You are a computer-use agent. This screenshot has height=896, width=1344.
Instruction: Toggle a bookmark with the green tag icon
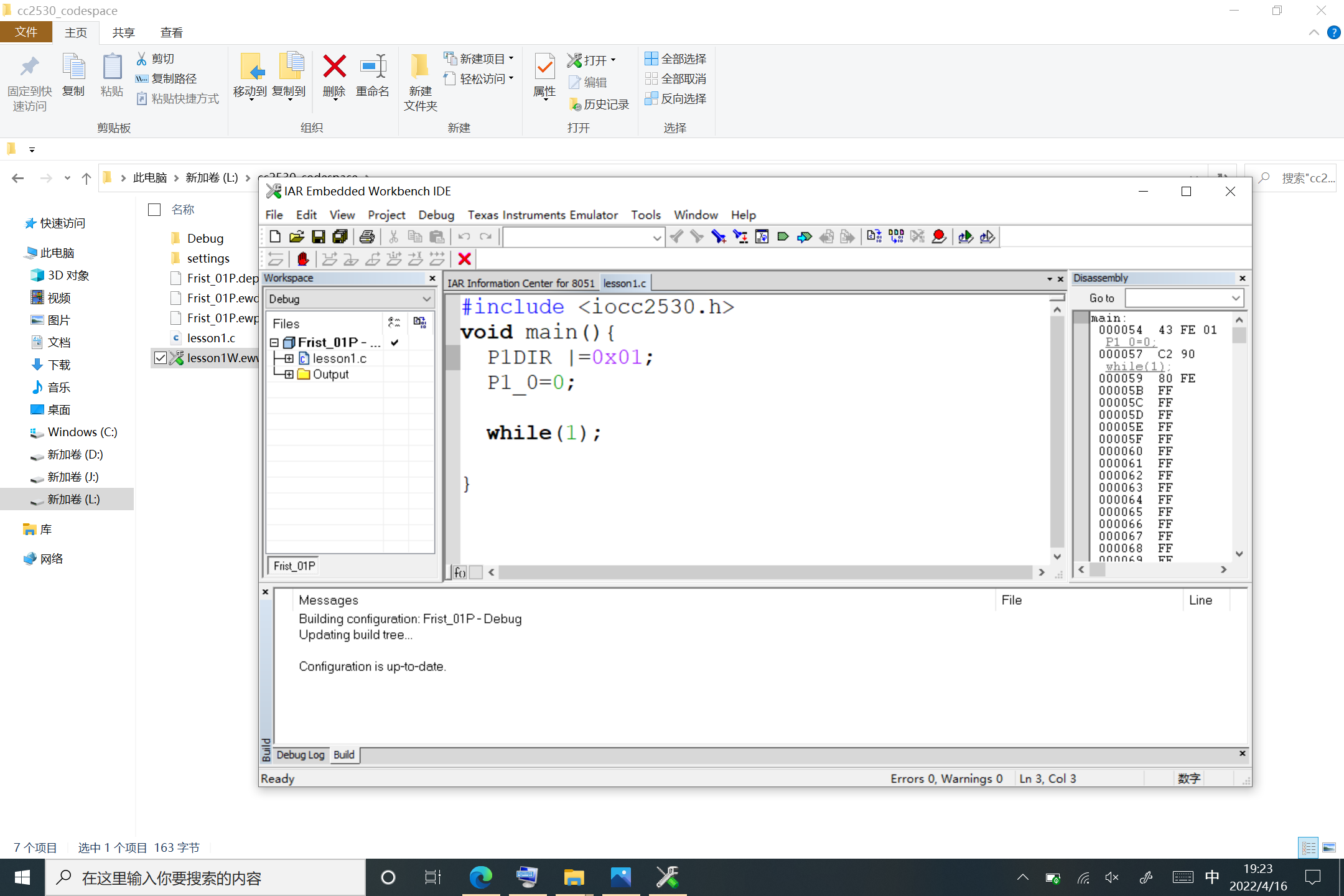(x=783, y=236)
